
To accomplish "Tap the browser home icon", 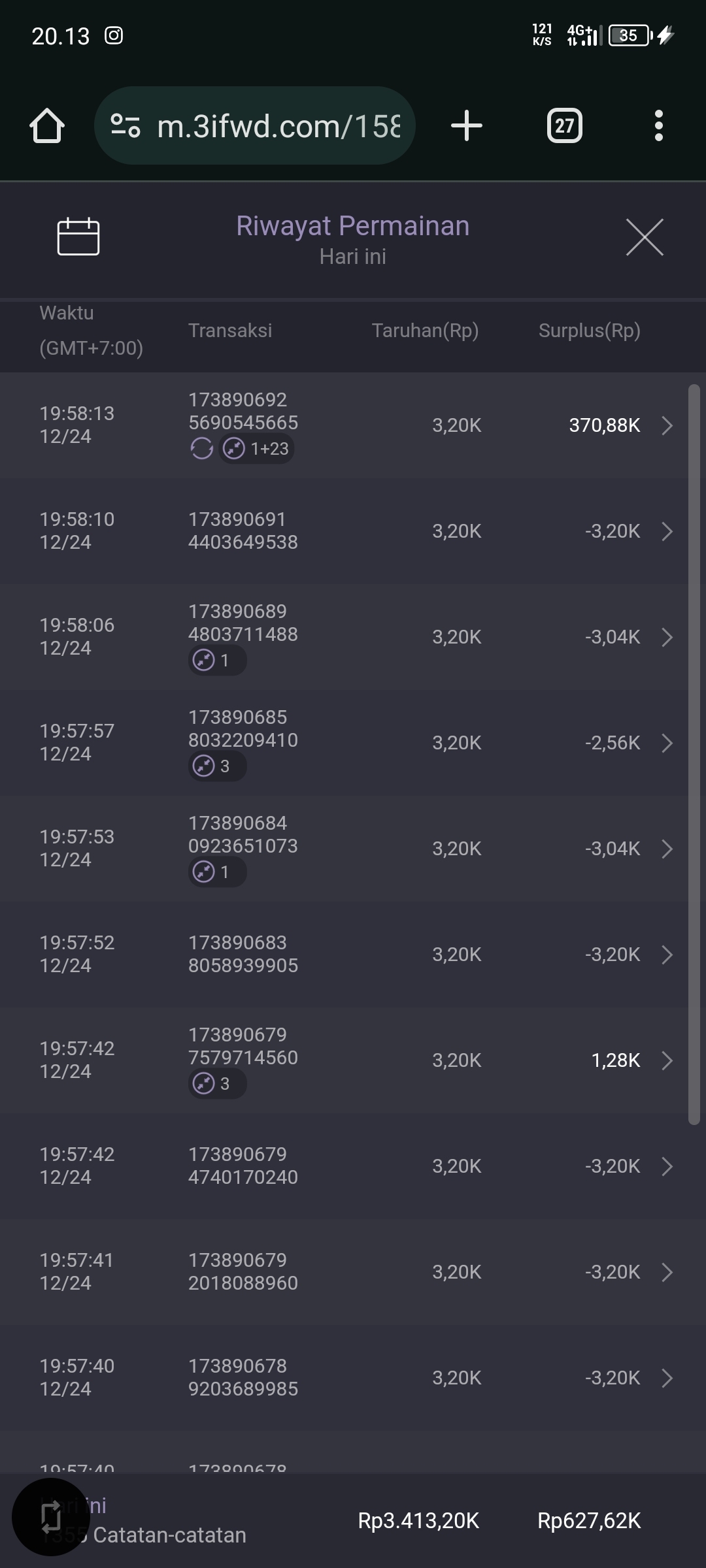I will tap(47, 125).
